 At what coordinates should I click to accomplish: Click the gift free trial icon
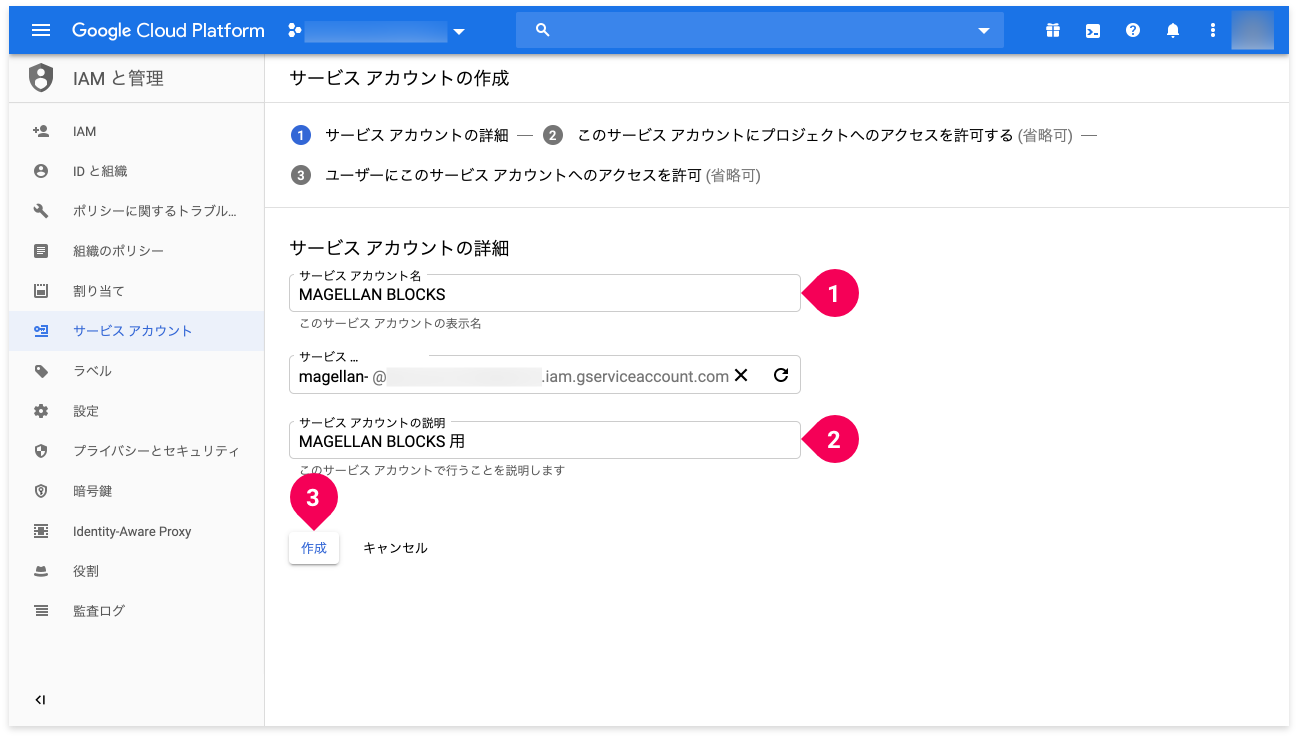coord(1053,30)
